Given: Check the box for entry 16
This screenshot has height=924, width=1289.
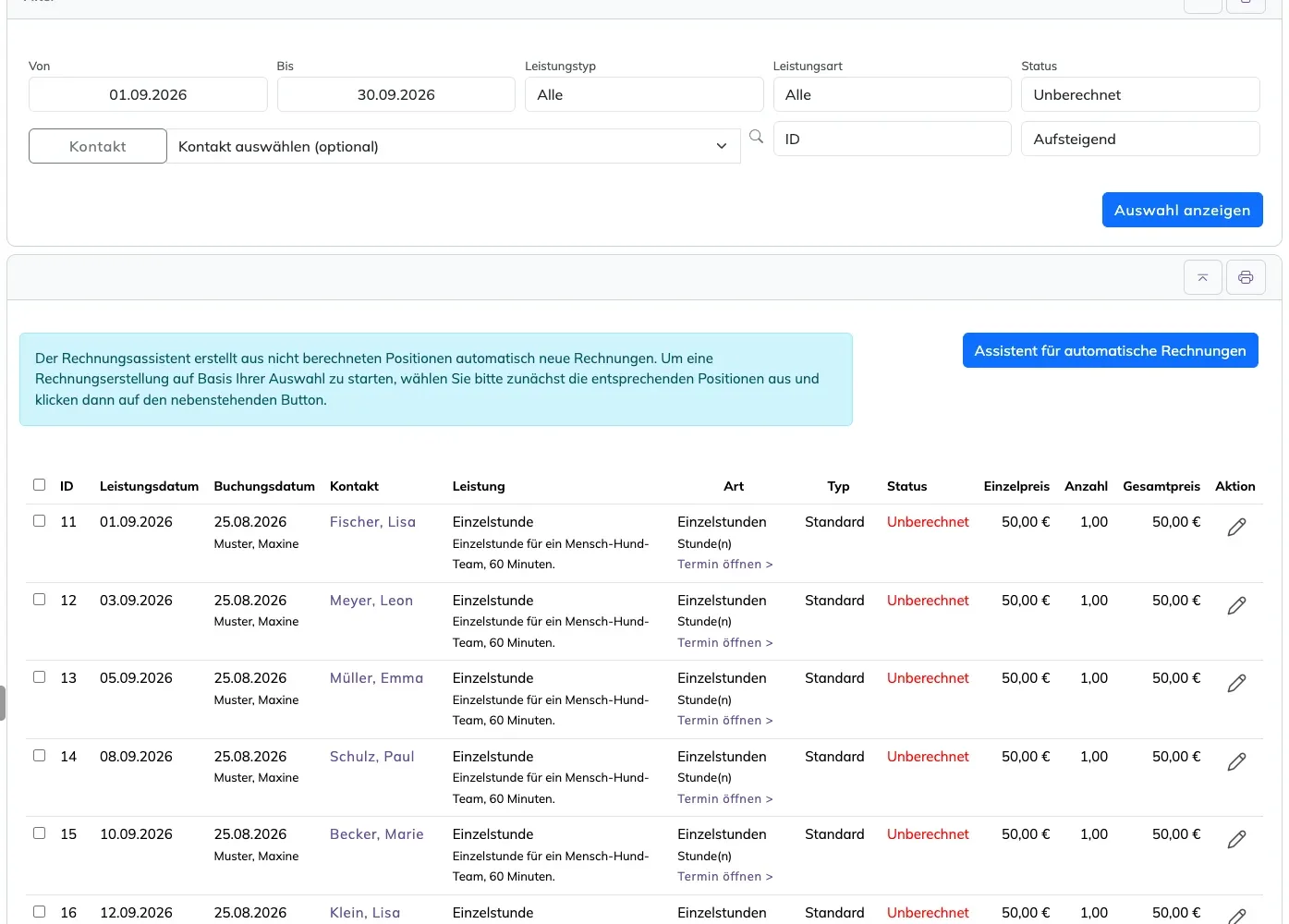Looking at the screenshot, I should 39,911.
